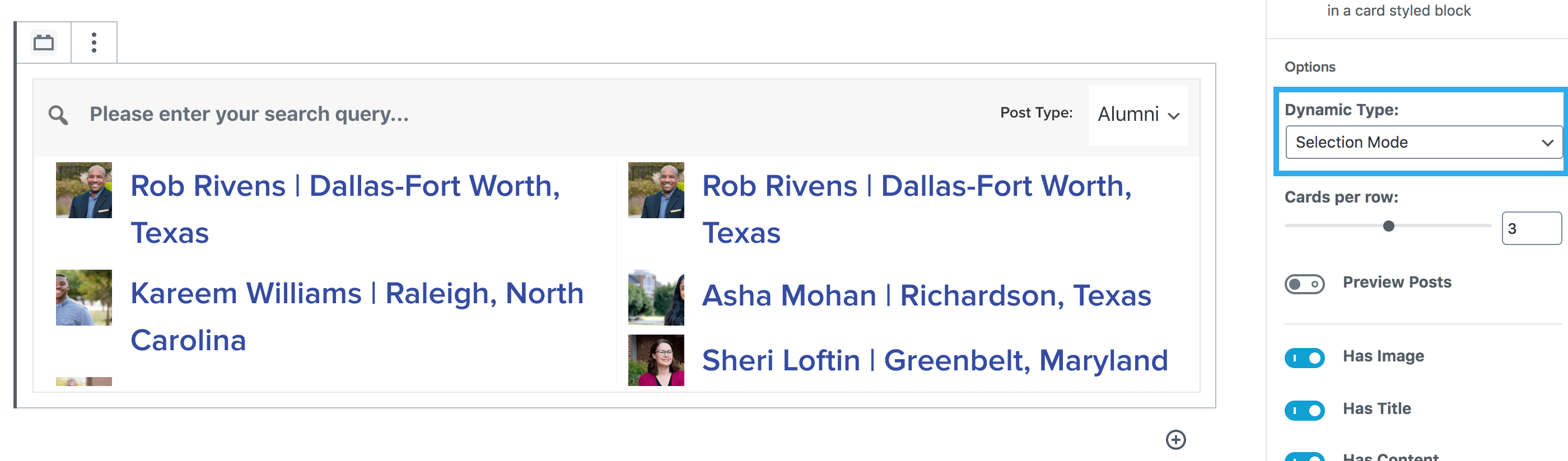Click the card block type icon
The image size is (1568, 461).
pos(44,43)
